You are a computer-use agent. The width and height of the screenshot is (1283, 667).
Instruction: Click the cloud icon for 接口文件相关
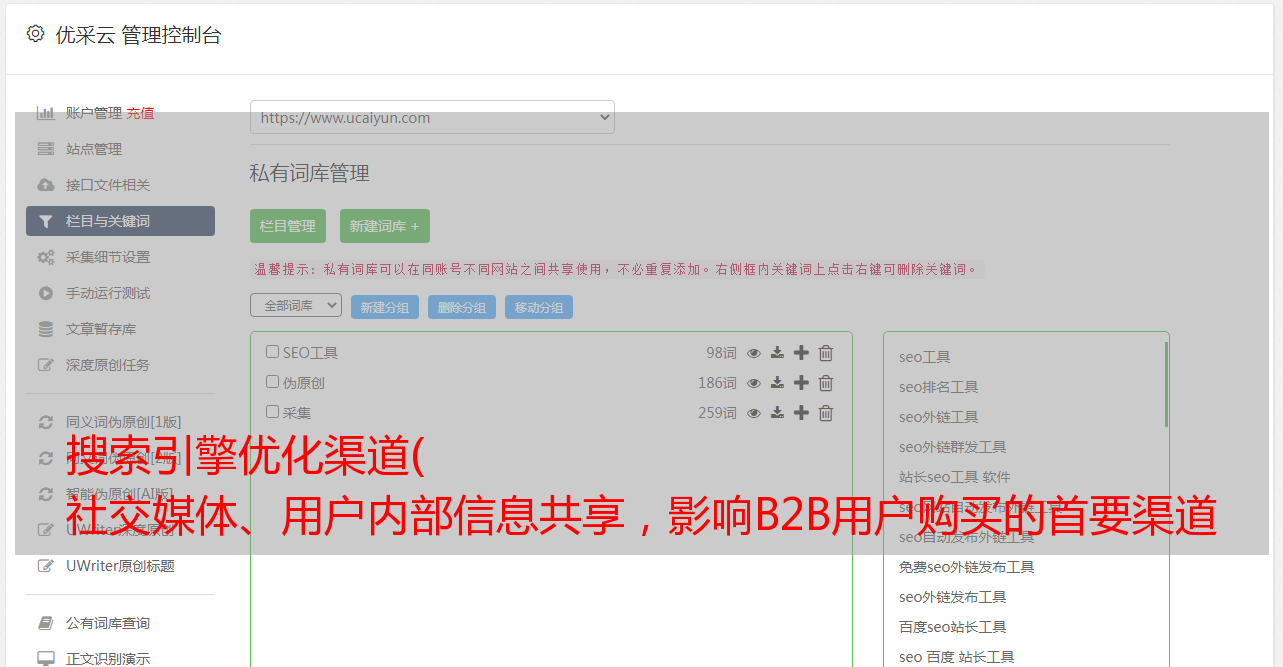[46, 185]
